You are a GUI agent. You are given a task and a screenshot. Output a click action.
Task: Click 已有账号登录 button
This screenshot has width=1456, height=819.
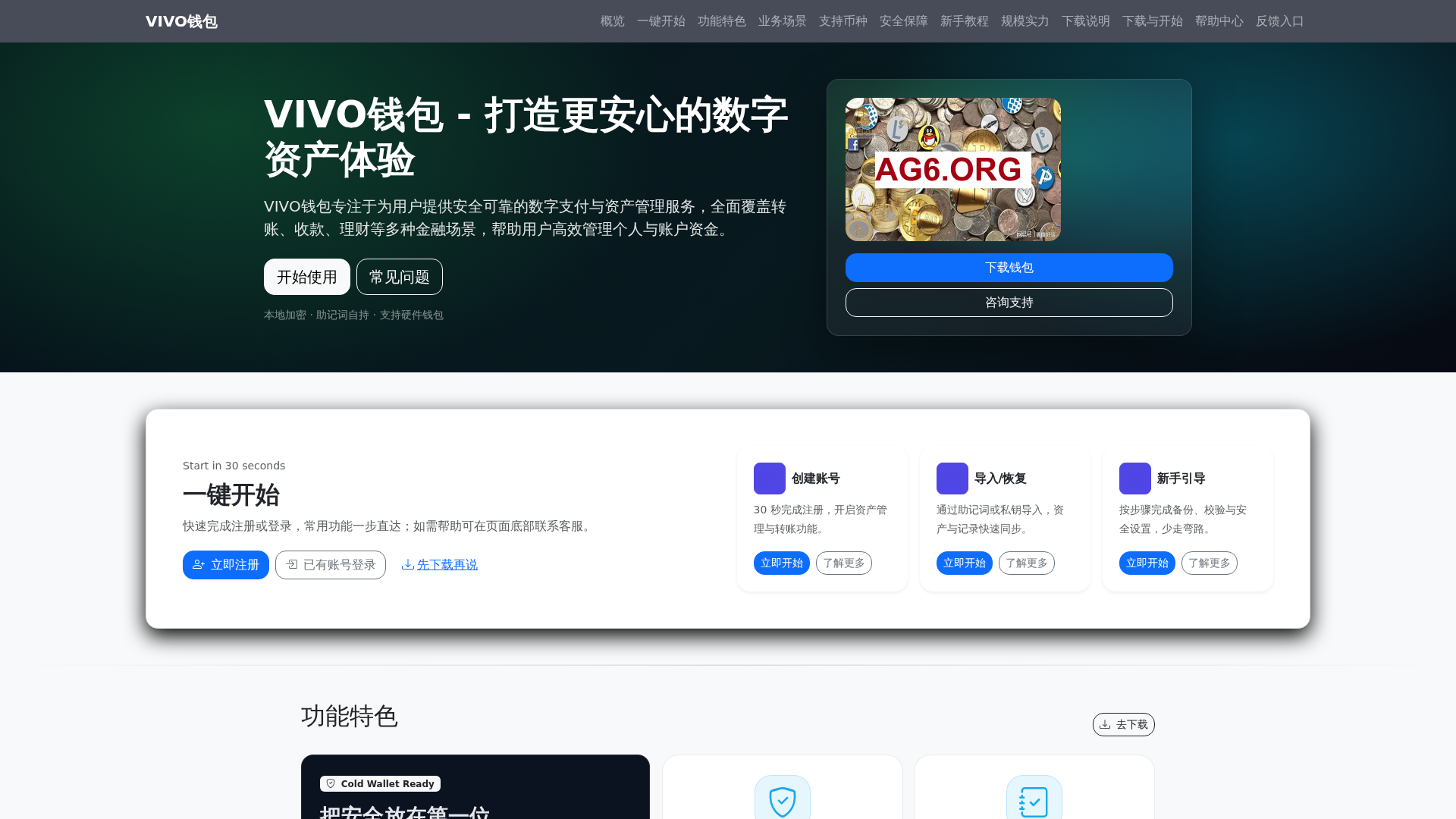click(x=331, y=565)
